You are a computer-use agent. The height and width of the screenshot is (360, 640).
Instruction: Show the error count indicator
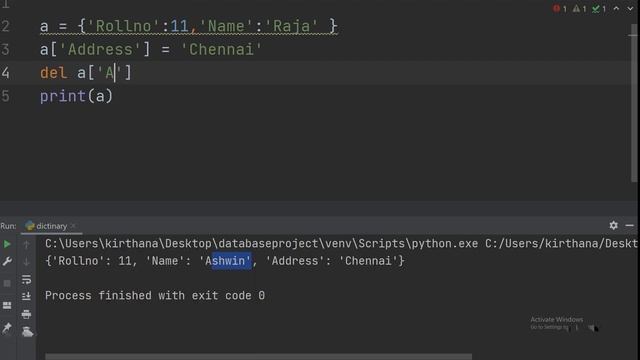(x=560, y=9)
